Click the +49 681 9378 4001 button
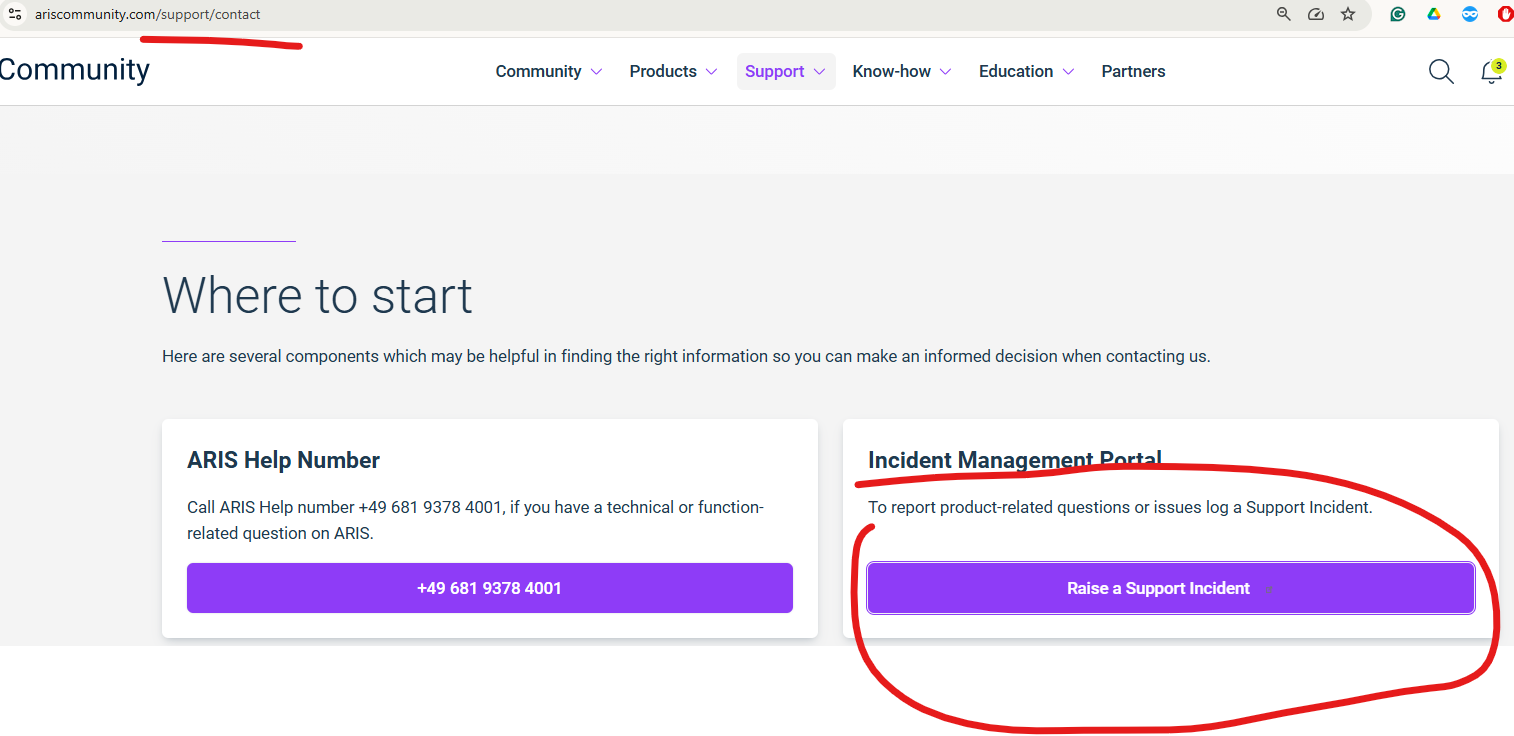This screenshot has height=736, width=1514. coord(489,588)
